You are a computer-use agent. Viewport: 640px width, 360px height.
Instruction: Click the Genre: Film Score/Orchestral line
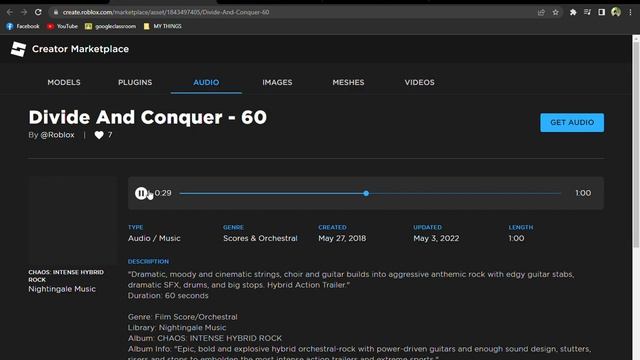pos(182,317)
